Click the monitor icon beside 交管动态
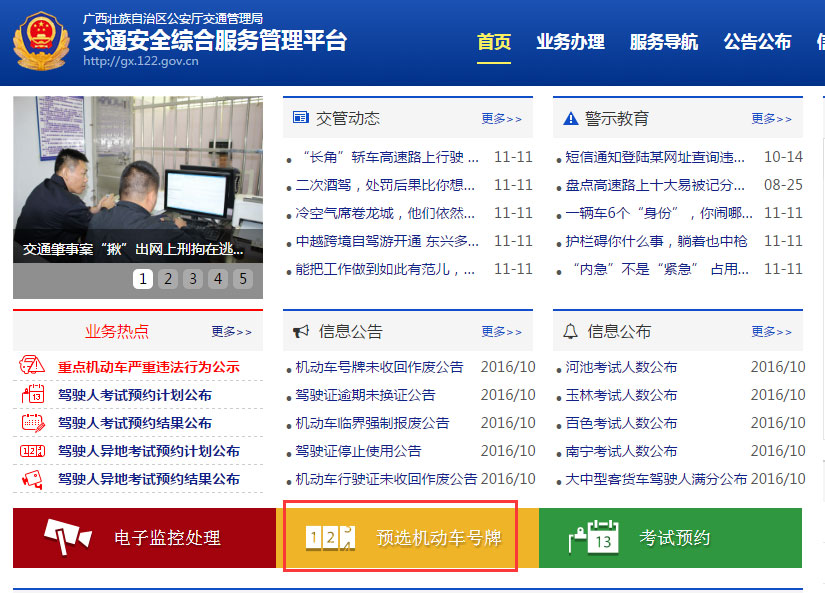 299,118
